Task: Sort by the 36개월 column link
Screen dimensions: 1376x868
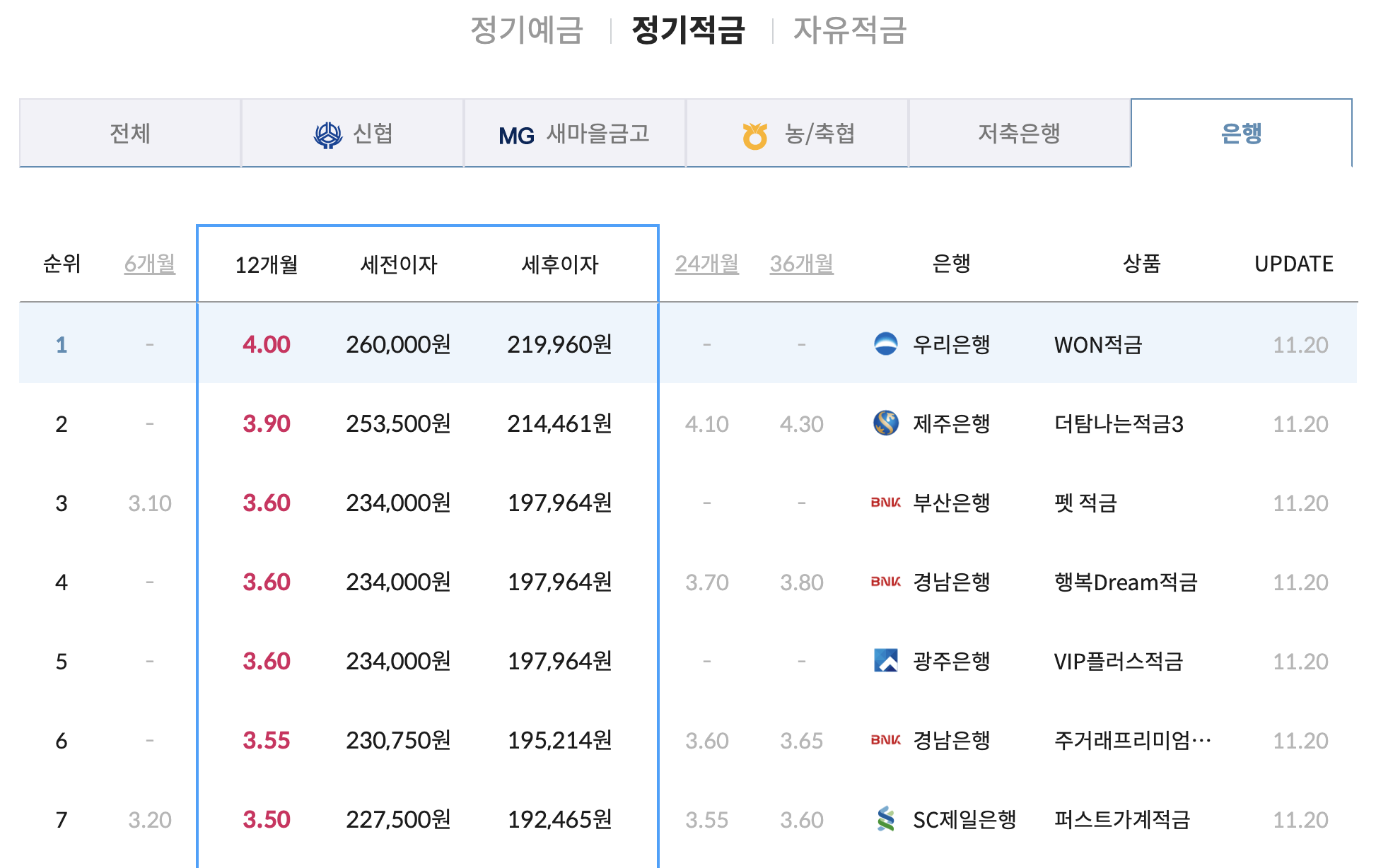Action: (x=801, y=264)
